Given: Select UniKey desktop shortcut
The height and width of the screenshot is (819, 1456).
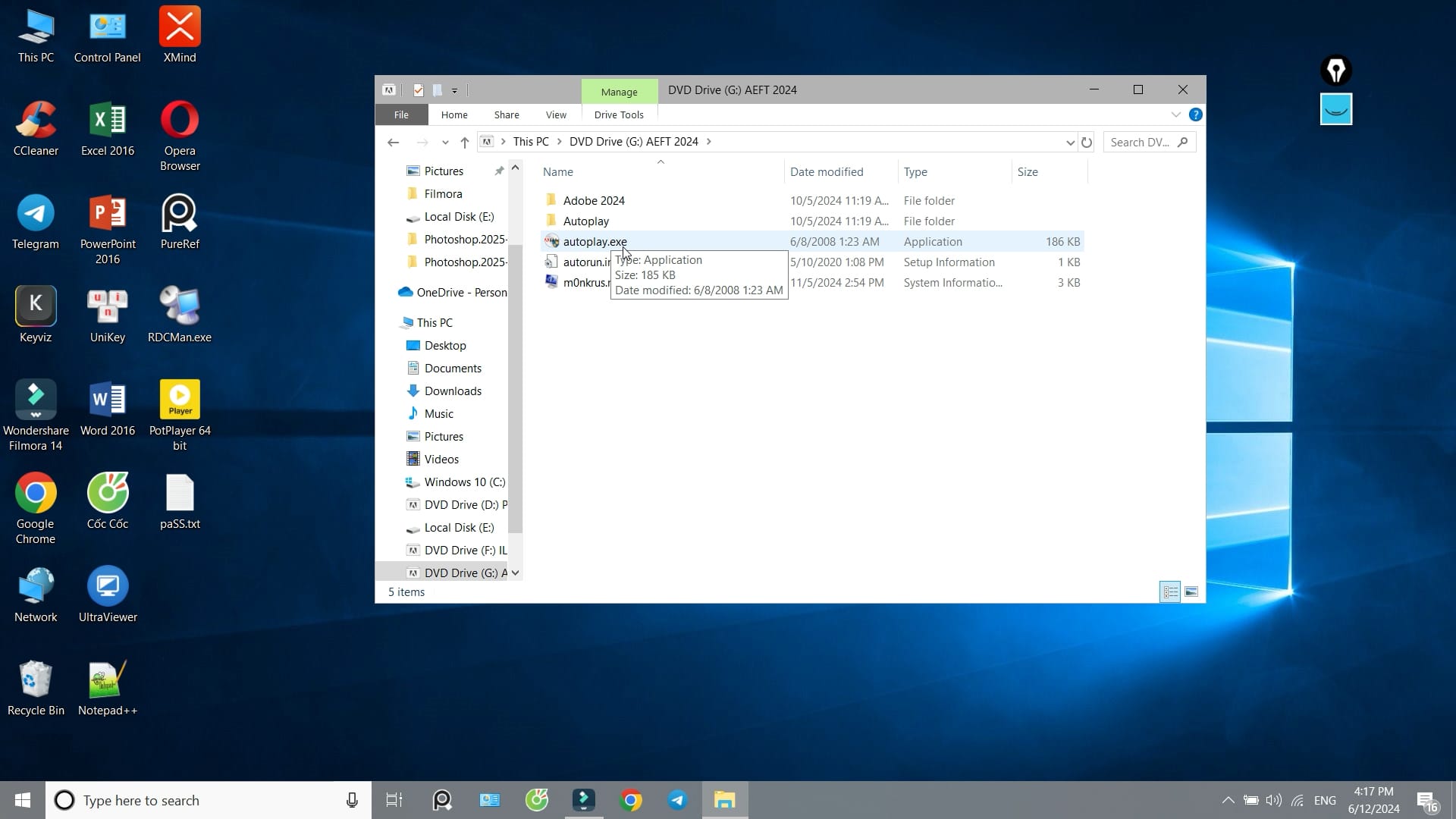Looking at the screenshot, I should pyautogui.click(x=108, y=315).
